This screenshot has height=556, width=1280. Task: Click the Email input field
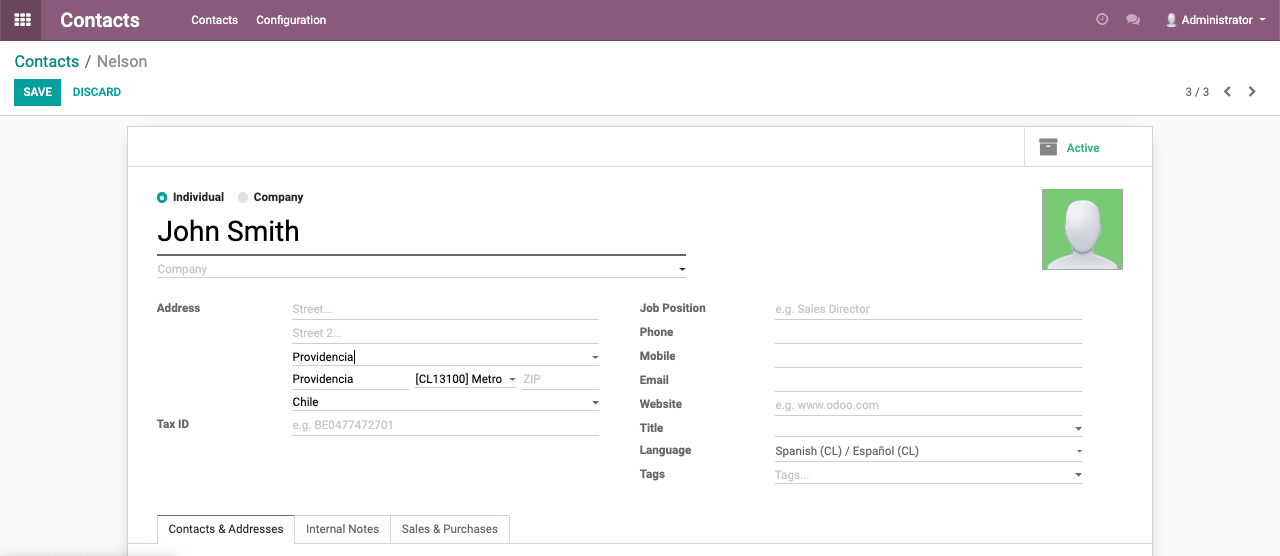click(928, 381)
